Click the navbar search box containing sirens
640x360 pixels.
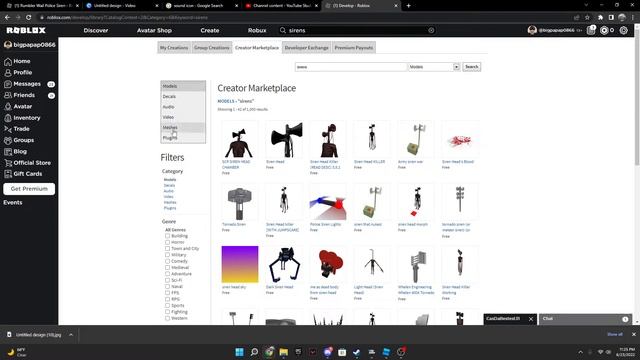[357, 30]
